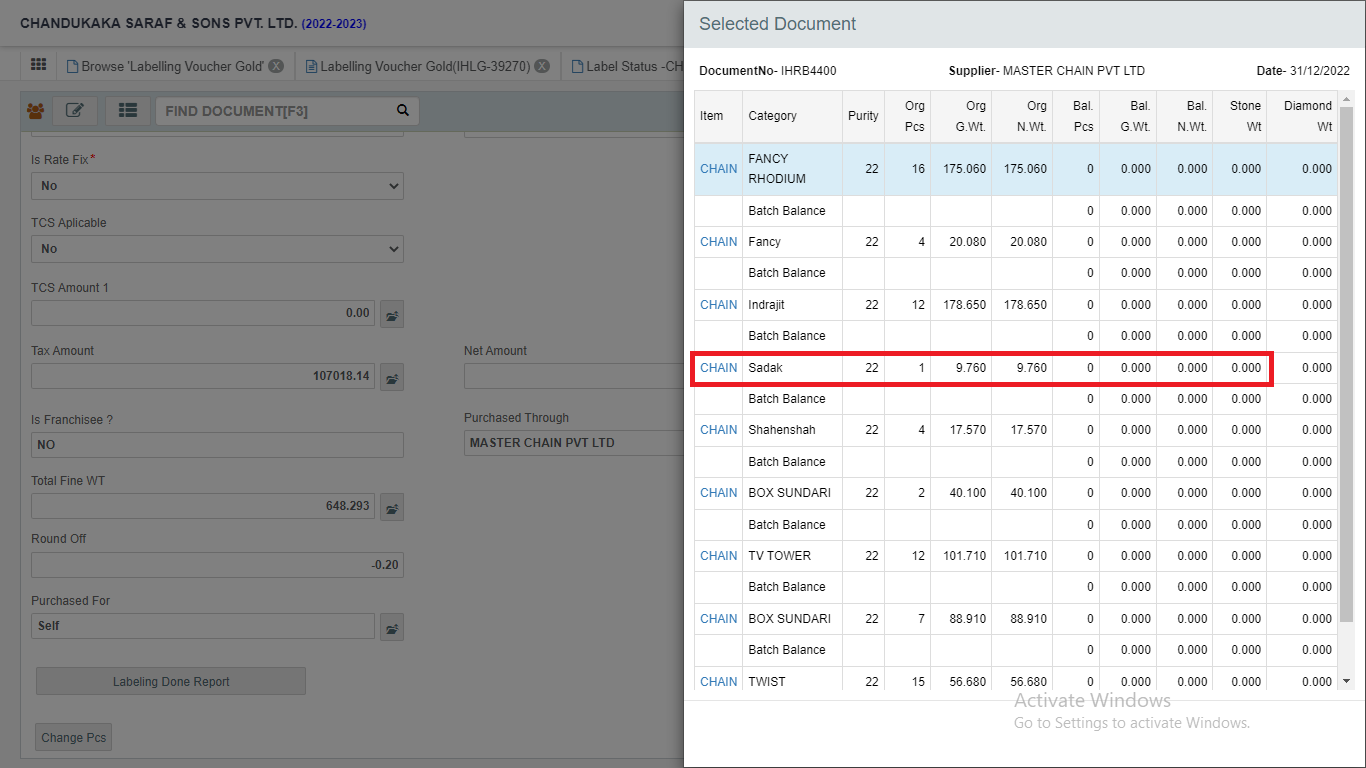Select the Sadak category cell
Image resolution: width=1366 pixels, height=768 pixels.
tap(793, 368)
